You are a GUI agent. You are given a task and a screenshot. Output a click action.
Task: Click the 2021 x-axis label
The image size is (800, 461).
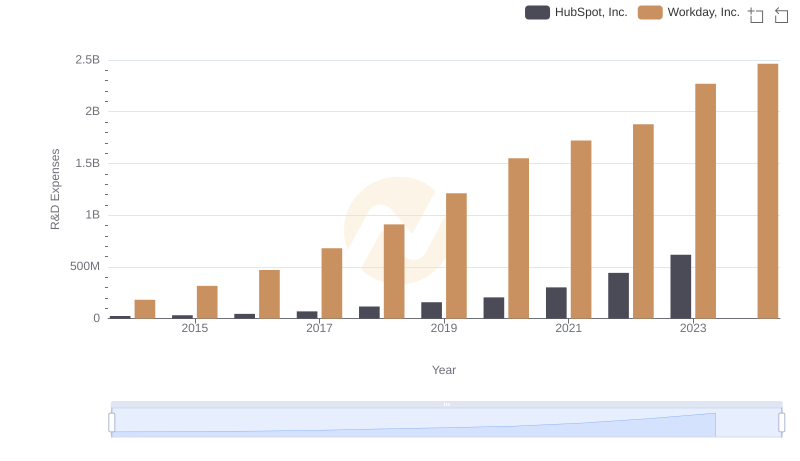pyautogui.click(x=568, y=328)
